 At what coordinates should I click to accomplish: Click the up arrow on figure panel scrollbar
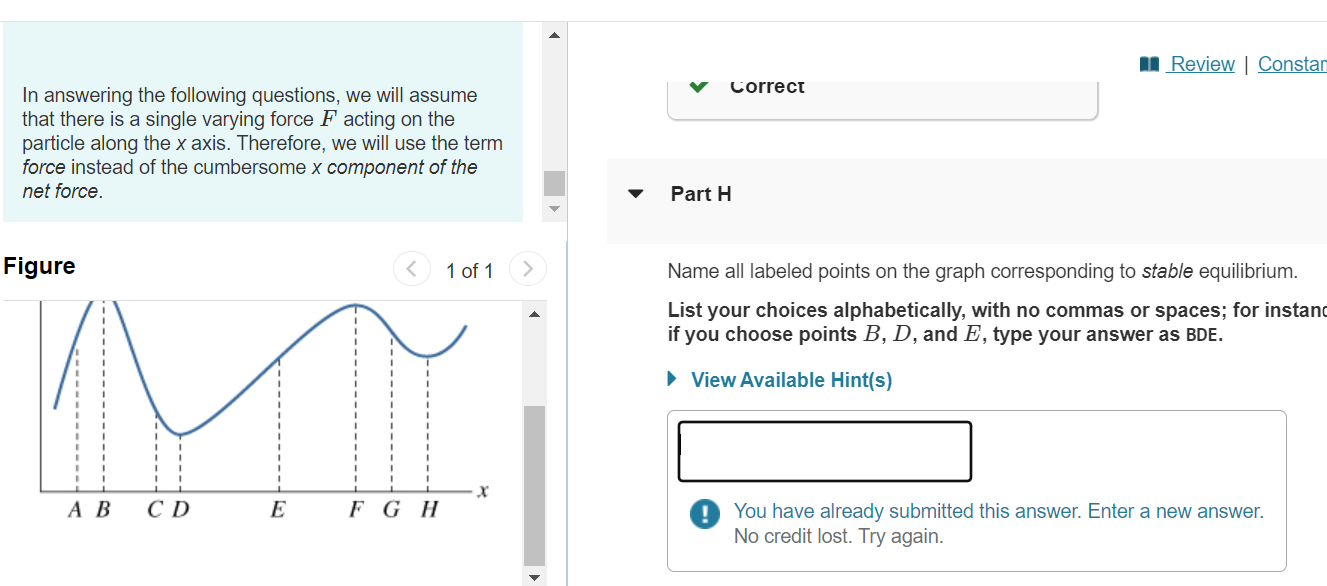tap(535, 313)
